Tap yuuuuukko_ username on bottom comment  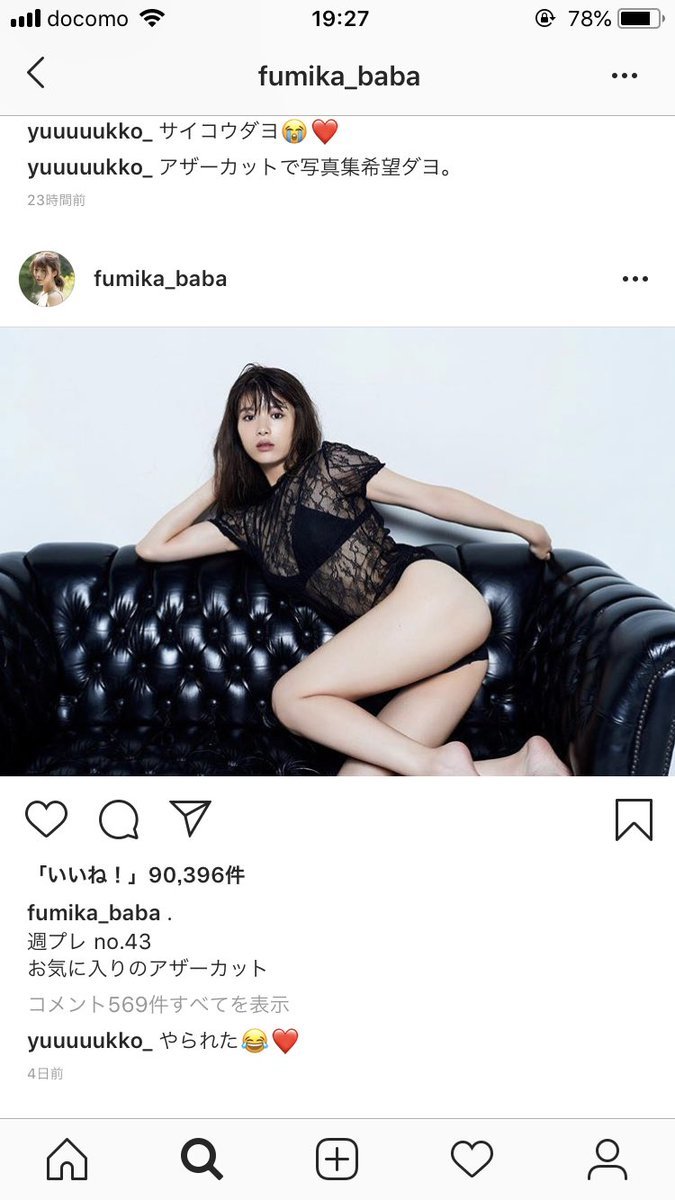coord(90,1041)
